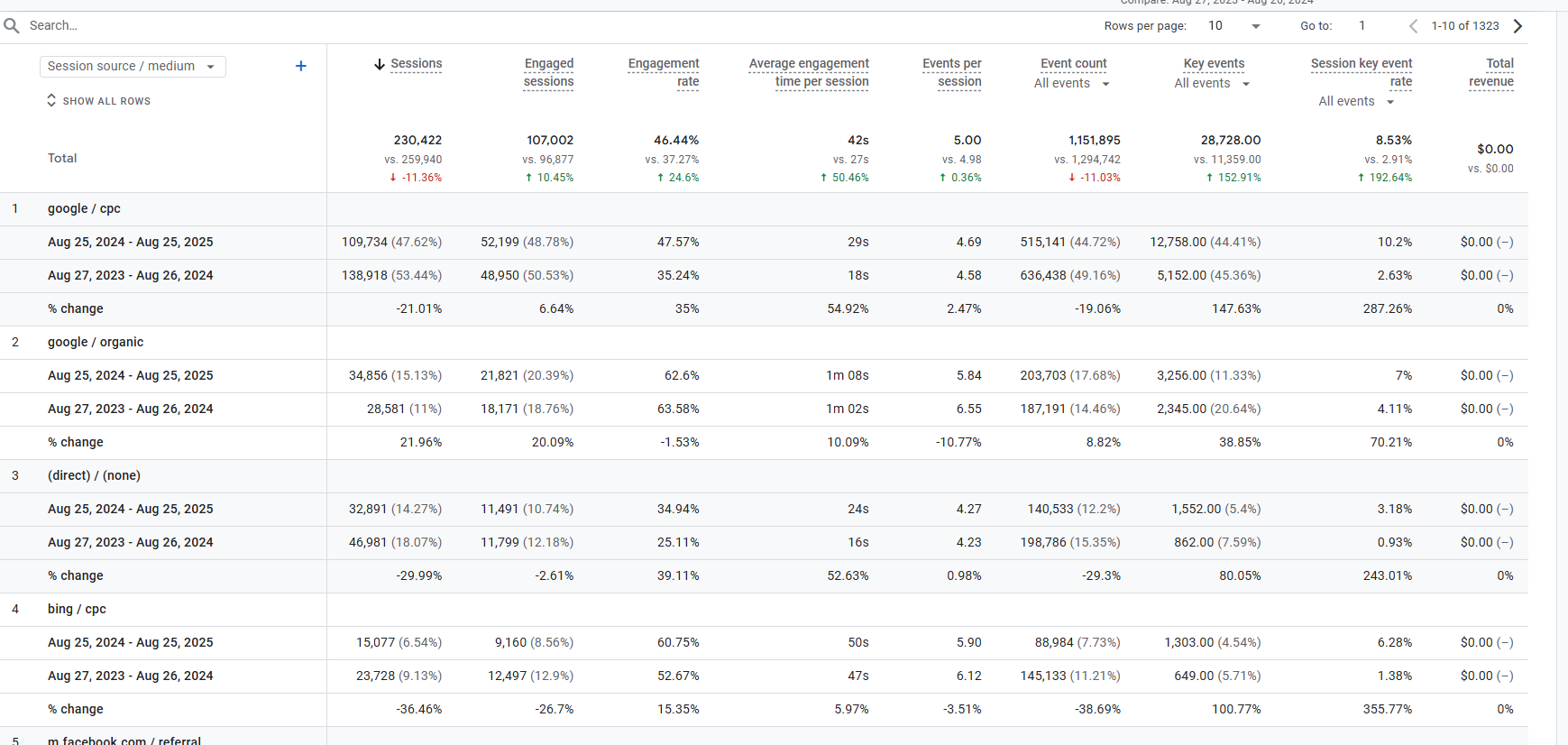1568x745 pixels.
Task: Go to the previous page arrow
Action: pos(1413,26)
